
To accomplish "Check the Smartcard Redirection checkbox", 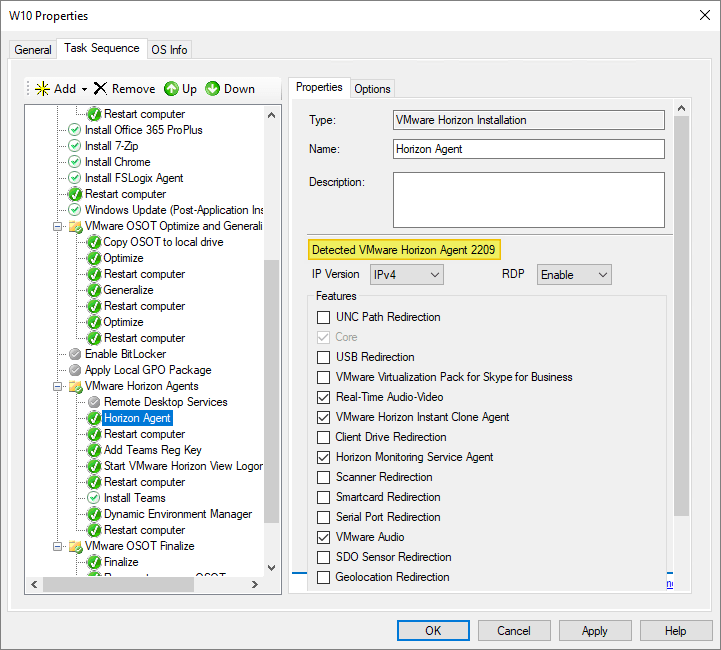I will pyautogui.click(x=323, y=497).
